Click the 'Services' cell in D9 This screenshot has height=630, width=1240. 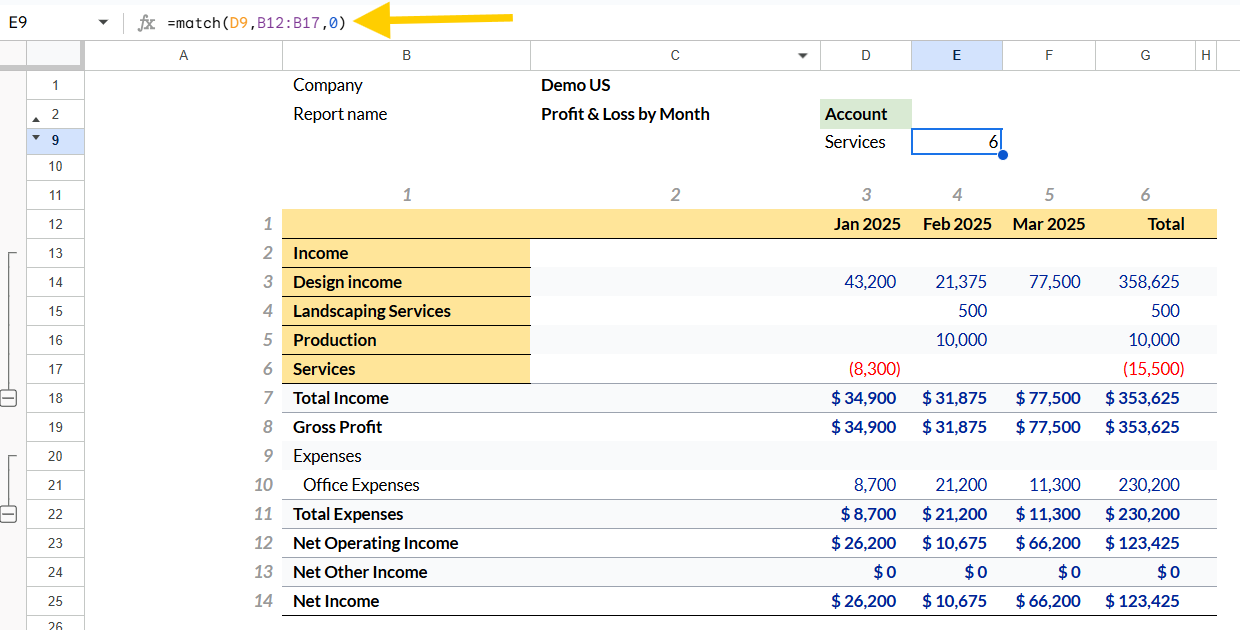point(866,142)
